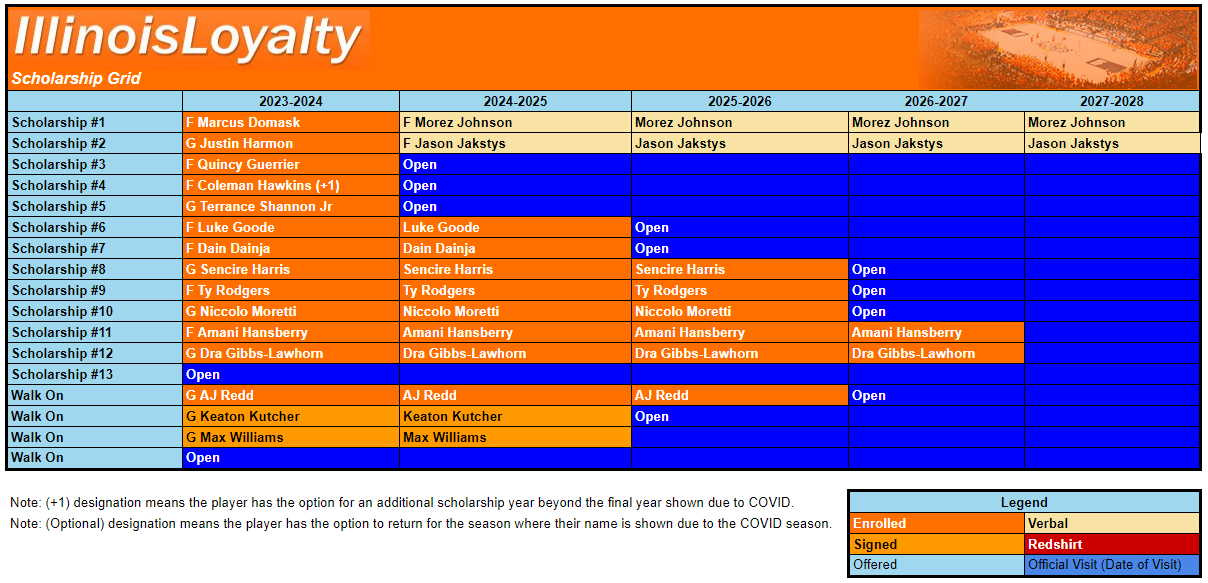The image size is (1208, 583).
Task: Click the IllinoisLoyalty logo title
Action: (x=188, y=39)
